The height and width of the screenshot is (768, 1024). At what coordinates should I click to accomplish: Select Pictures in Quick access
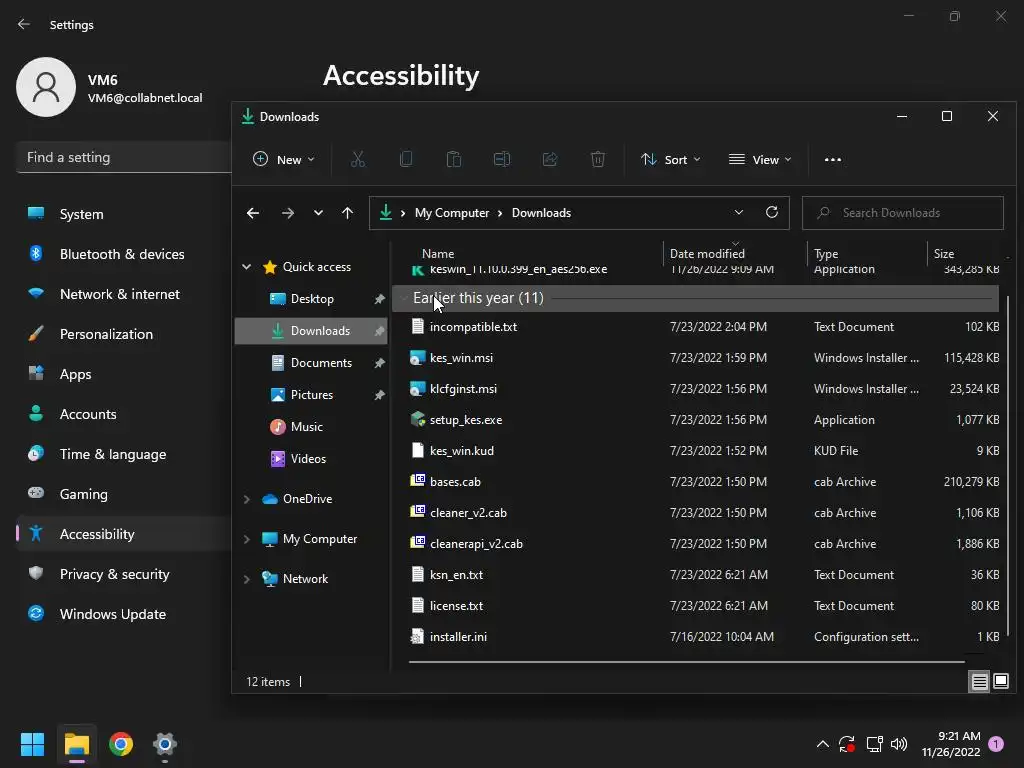coord(311,394)
